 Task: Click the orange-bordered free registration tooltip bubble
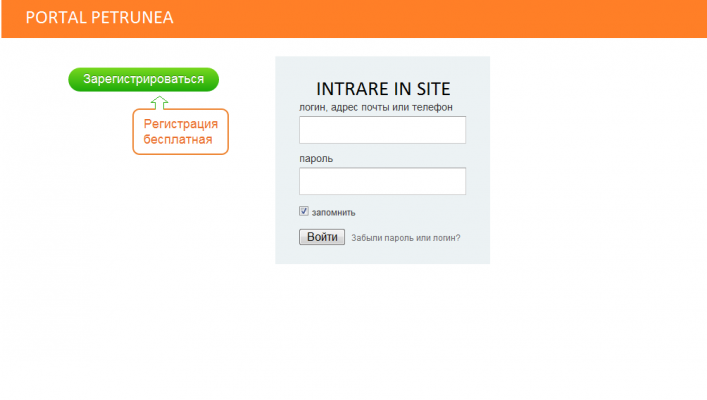pyautogui.click(x=181, y=132)
